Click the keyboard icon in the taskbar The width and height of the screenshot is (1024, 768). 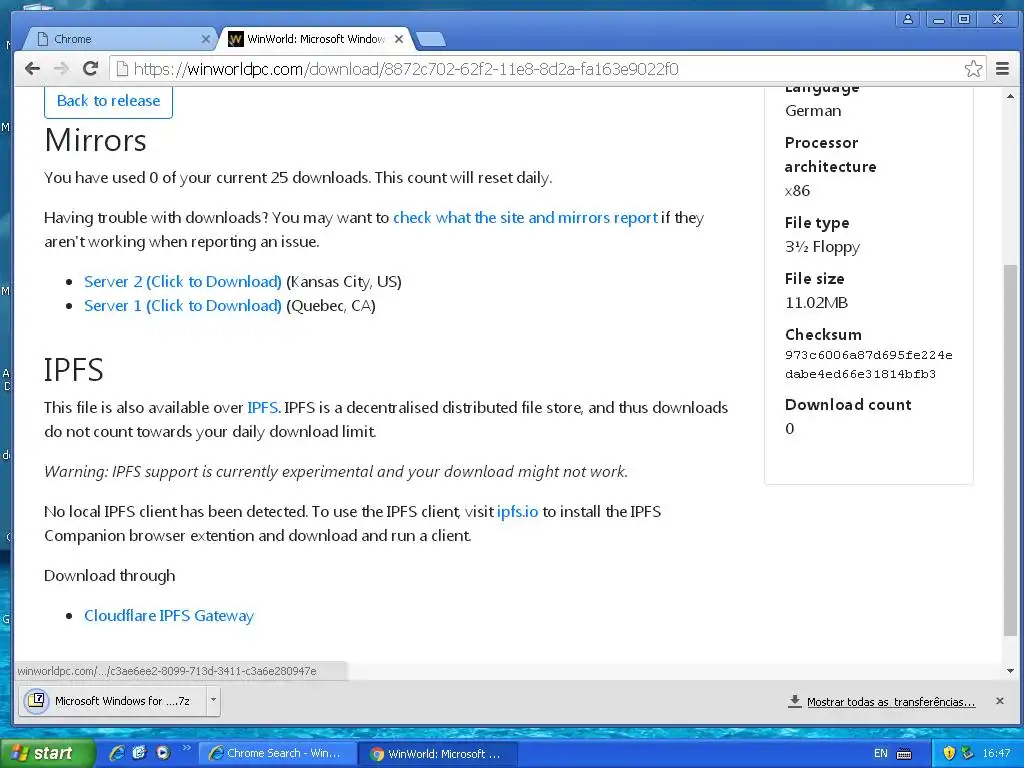(x=904, y=754)
